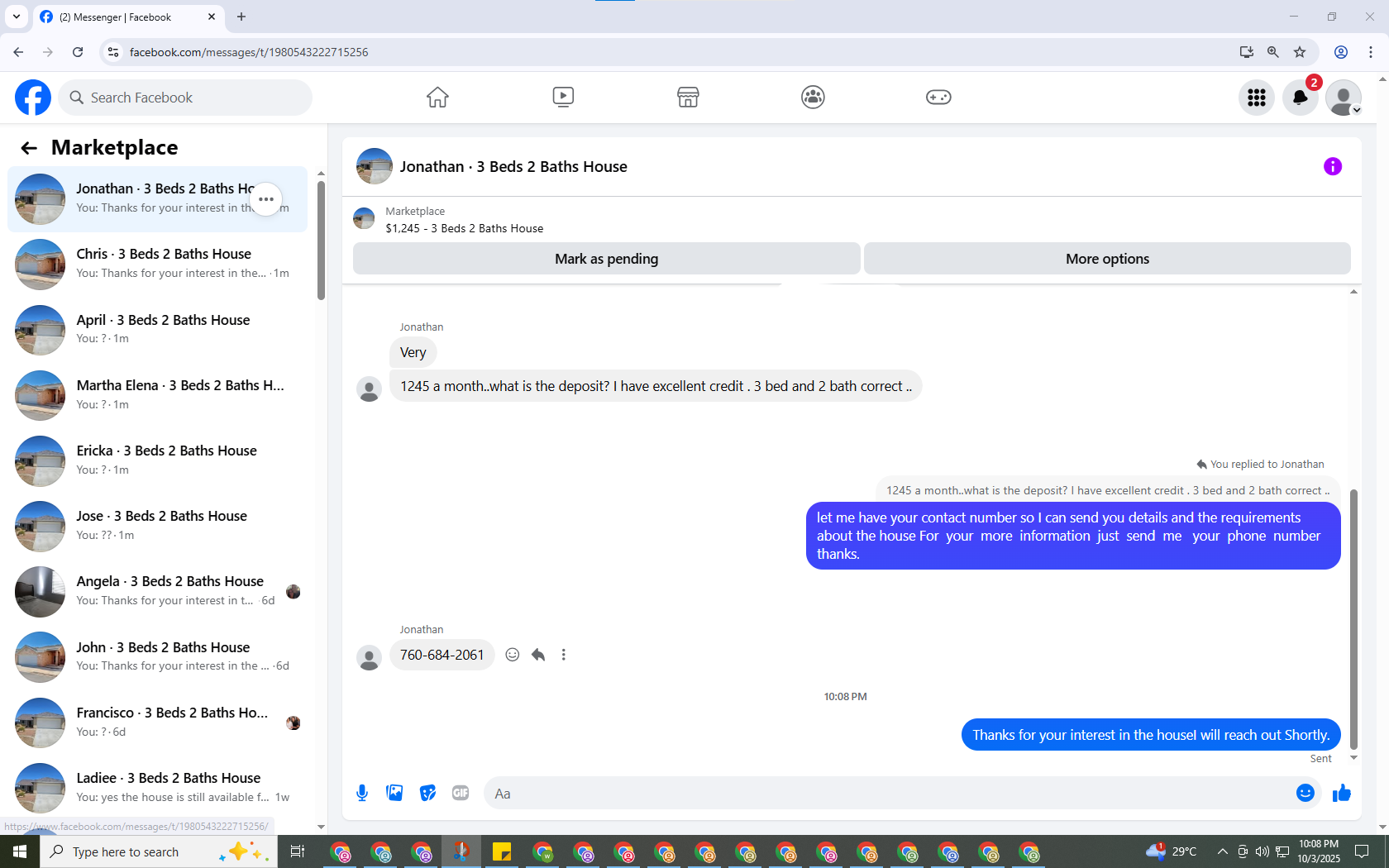
Task: Open Sticky Notes from the taskbar
Action: (x=502, y=851)
